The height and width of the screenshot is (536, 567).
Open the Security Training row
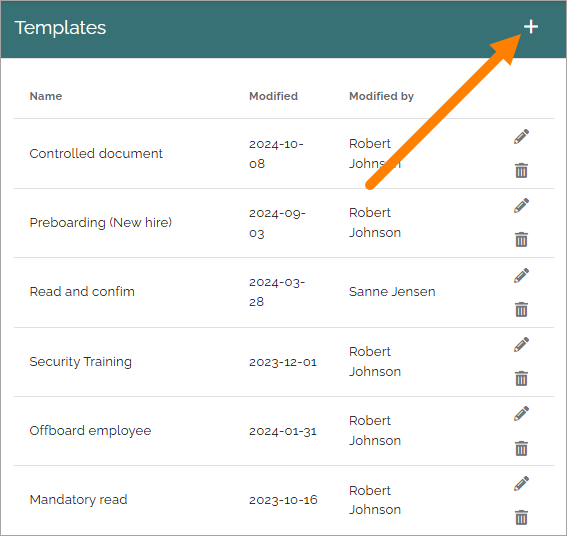[x=284, y=362]
